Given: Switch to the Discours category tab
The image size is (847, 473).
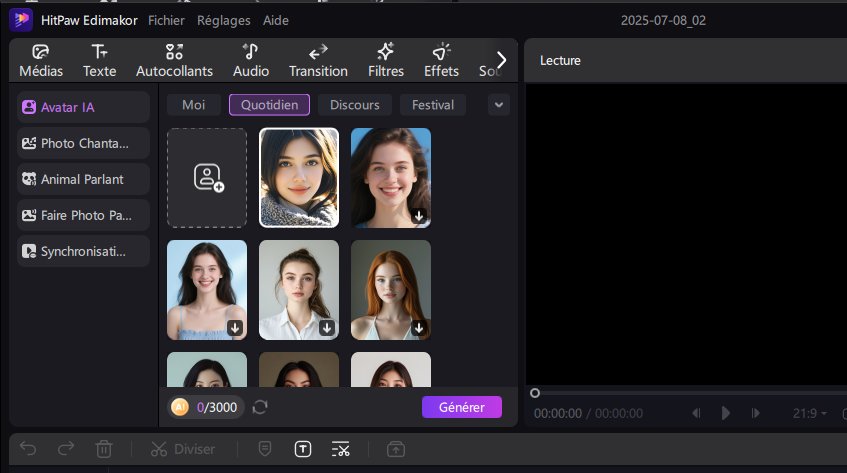Looking at the screenshot, I should tap(354, 105).
